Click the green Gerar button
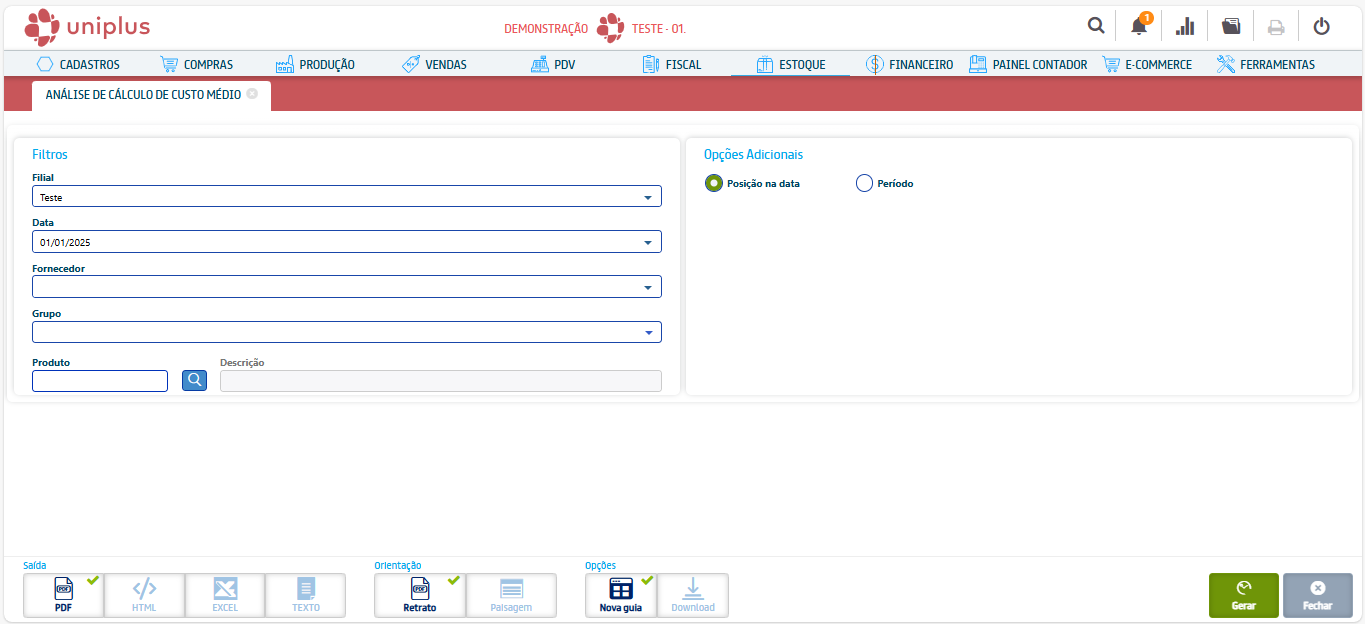This screenshot has width=1365, height=624. point(1243,595)
